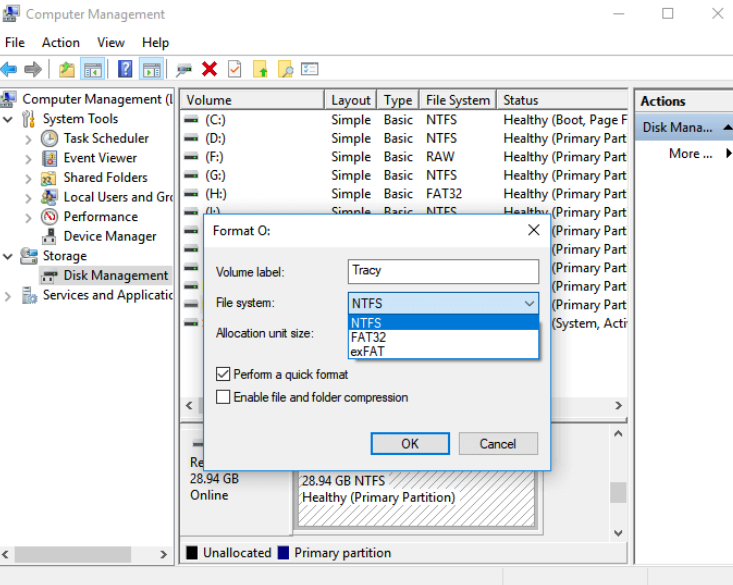Open the Action menu

coord(60,42)
